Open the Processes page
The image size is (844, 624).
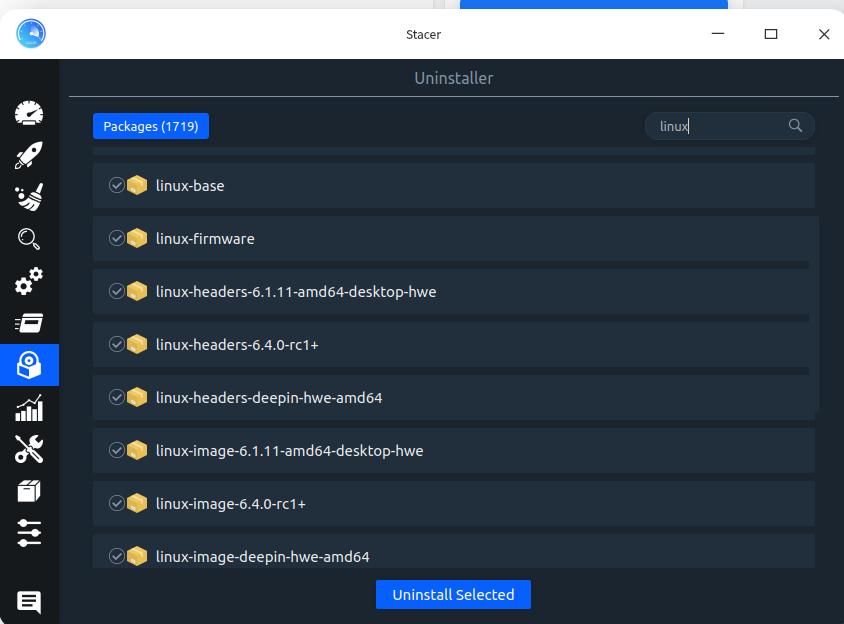pyautogui.click(x=29, y=323)
